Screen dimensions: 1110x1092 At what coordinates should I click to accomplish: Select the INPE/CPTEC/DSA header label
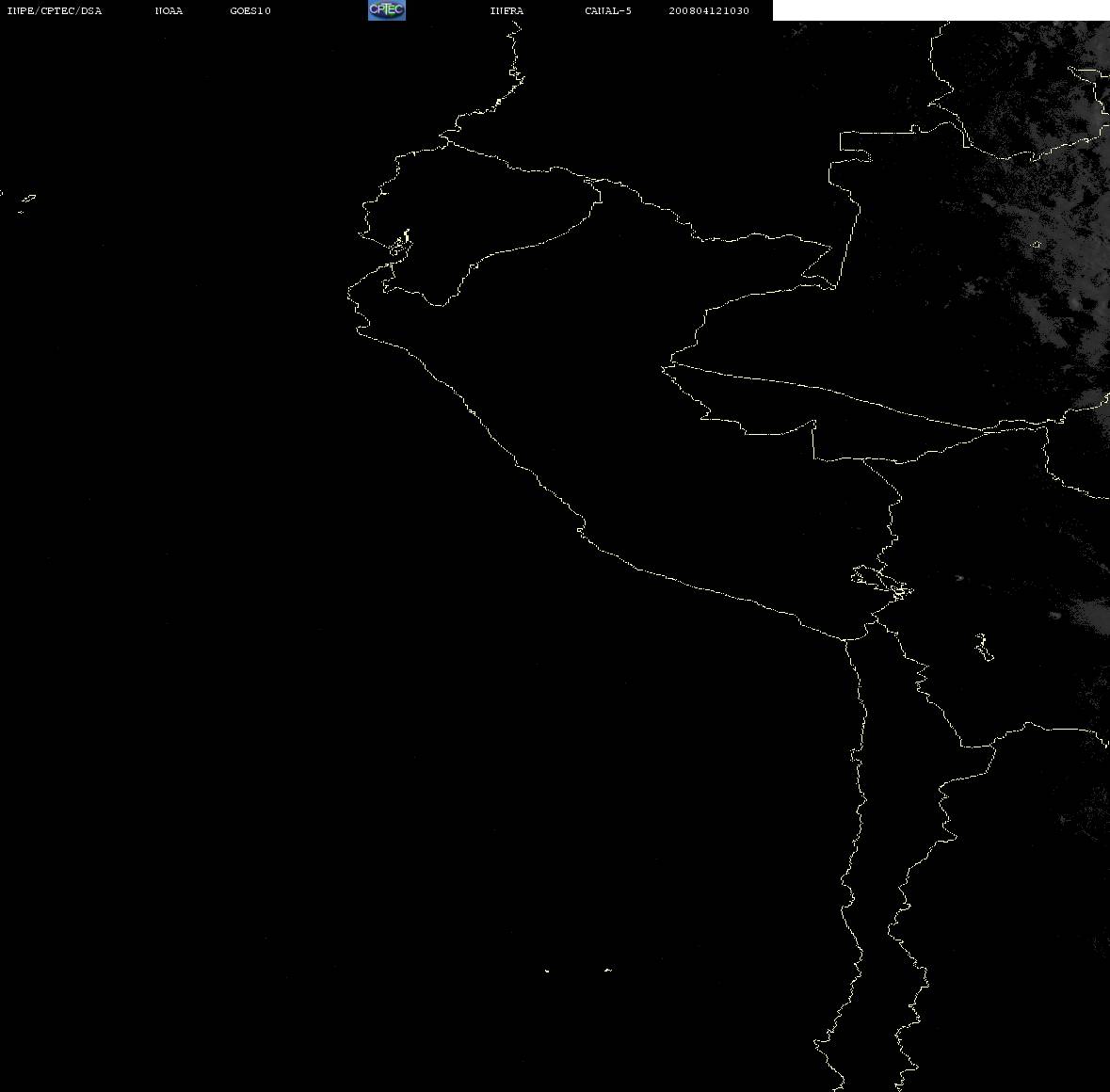coord(54,10)
